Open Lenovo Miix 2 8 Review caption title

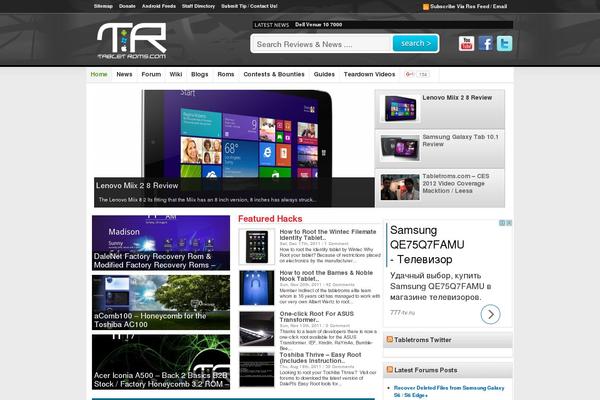point(137,186)
